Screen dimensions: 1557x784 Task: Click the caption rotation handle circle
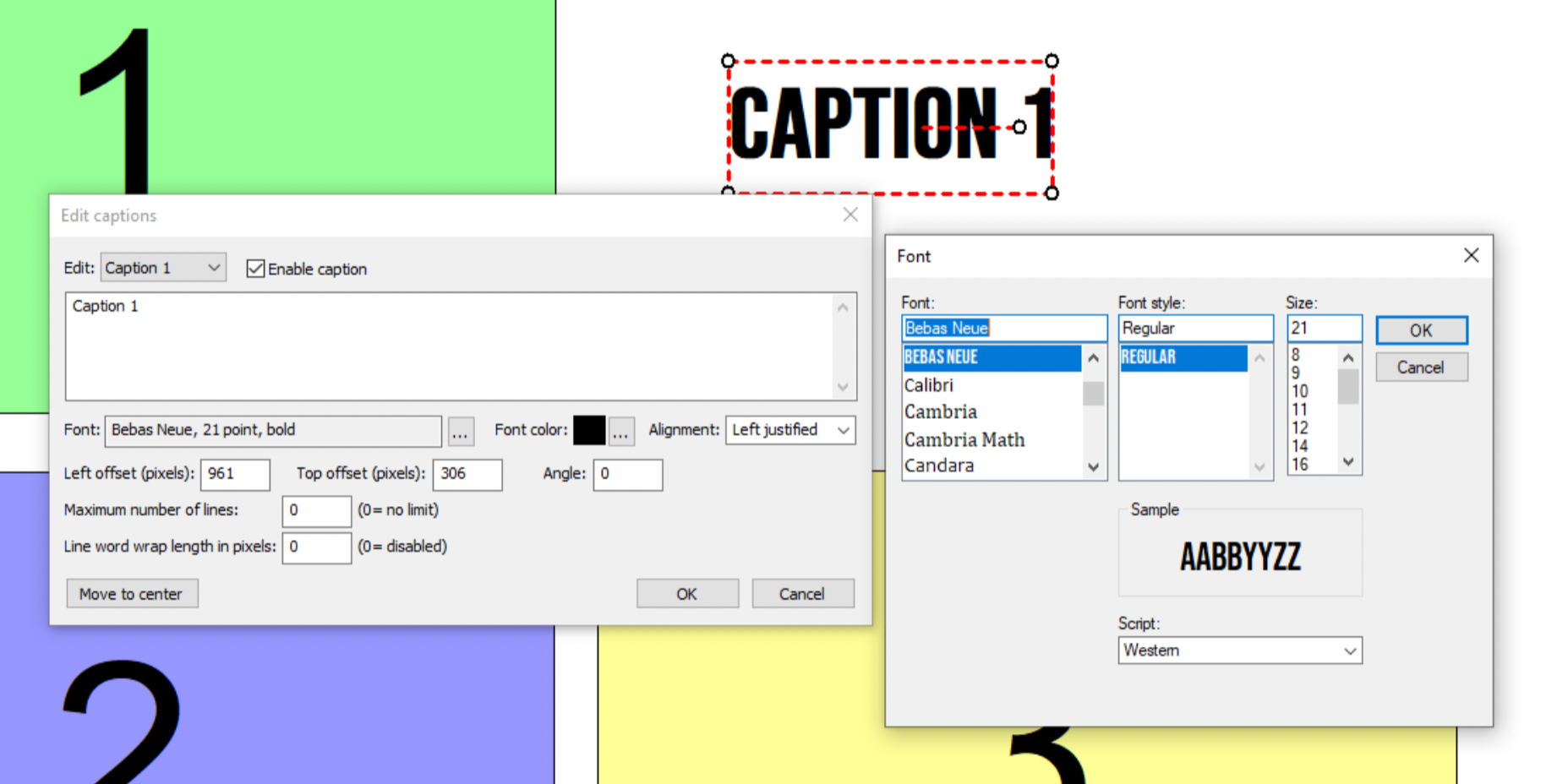point(1019,127)
